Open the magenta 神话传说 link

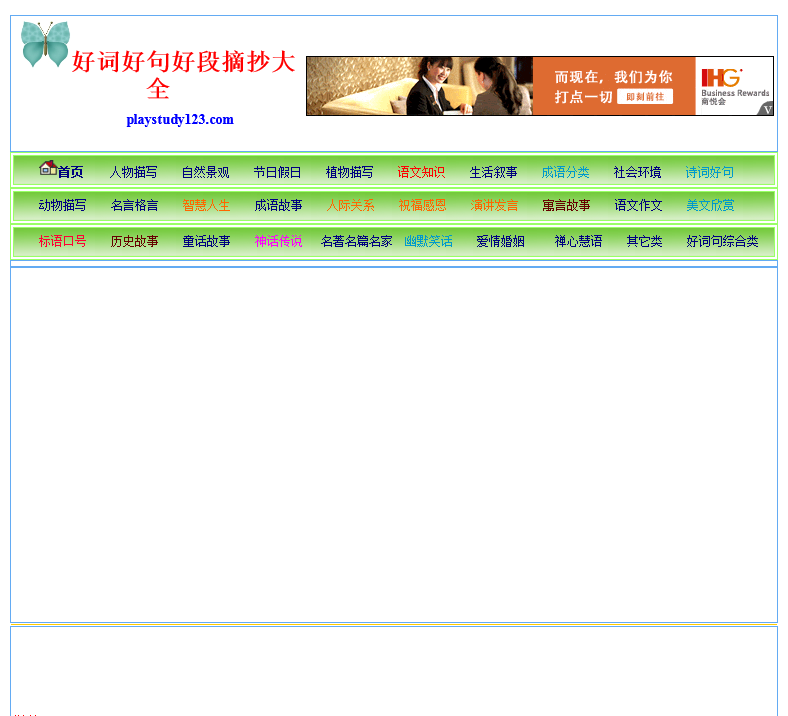pos(278,241)
